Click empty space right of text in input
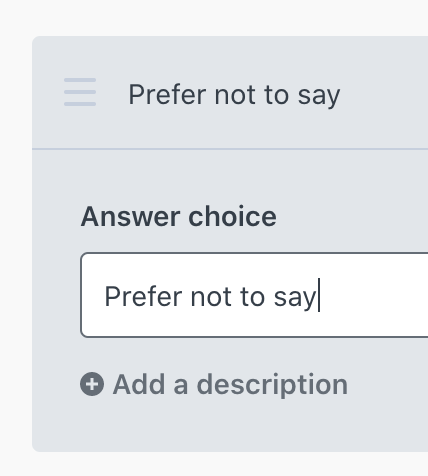 (373, 295)
